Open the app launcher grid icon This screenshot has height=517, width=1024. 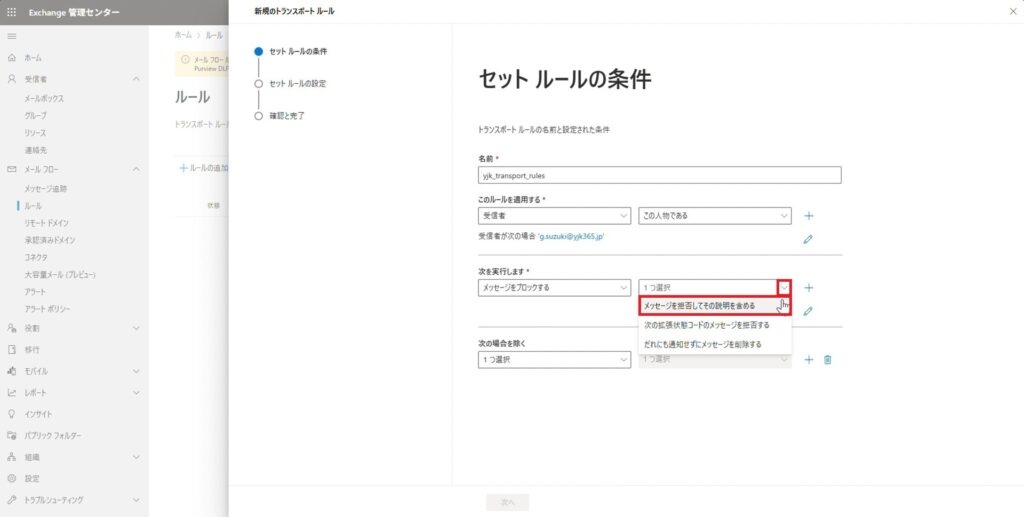point(12,12)
